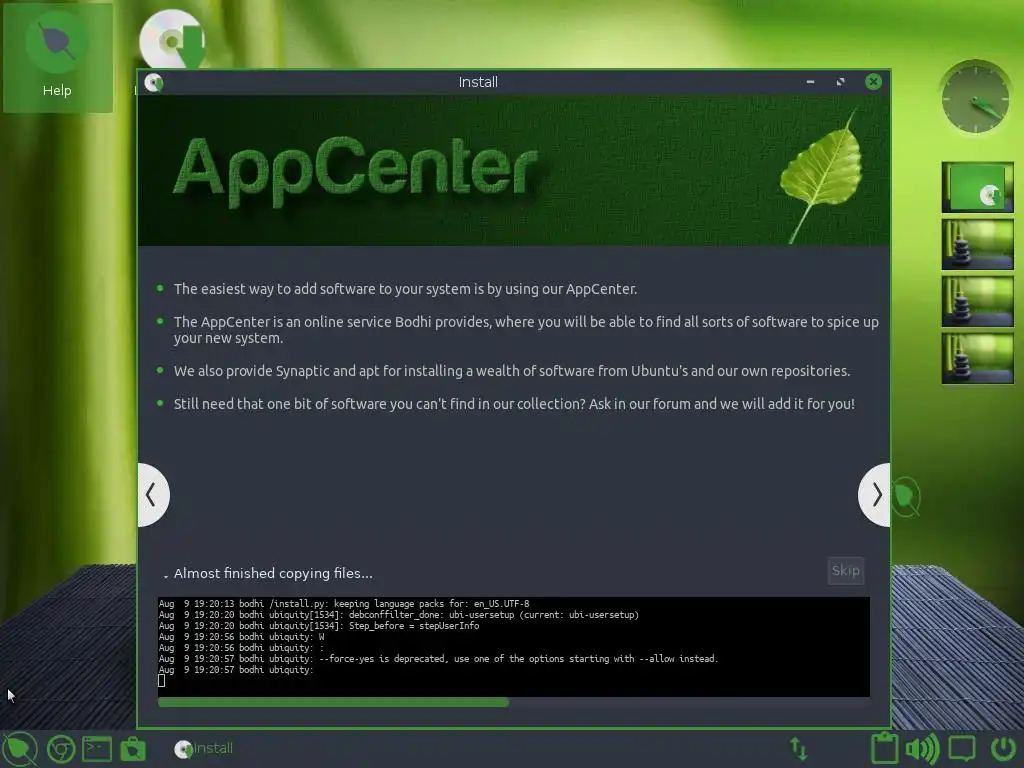Click the bullet about Synaptic and apt
This screenshot has height=768, width=1024.
(512, 371)
